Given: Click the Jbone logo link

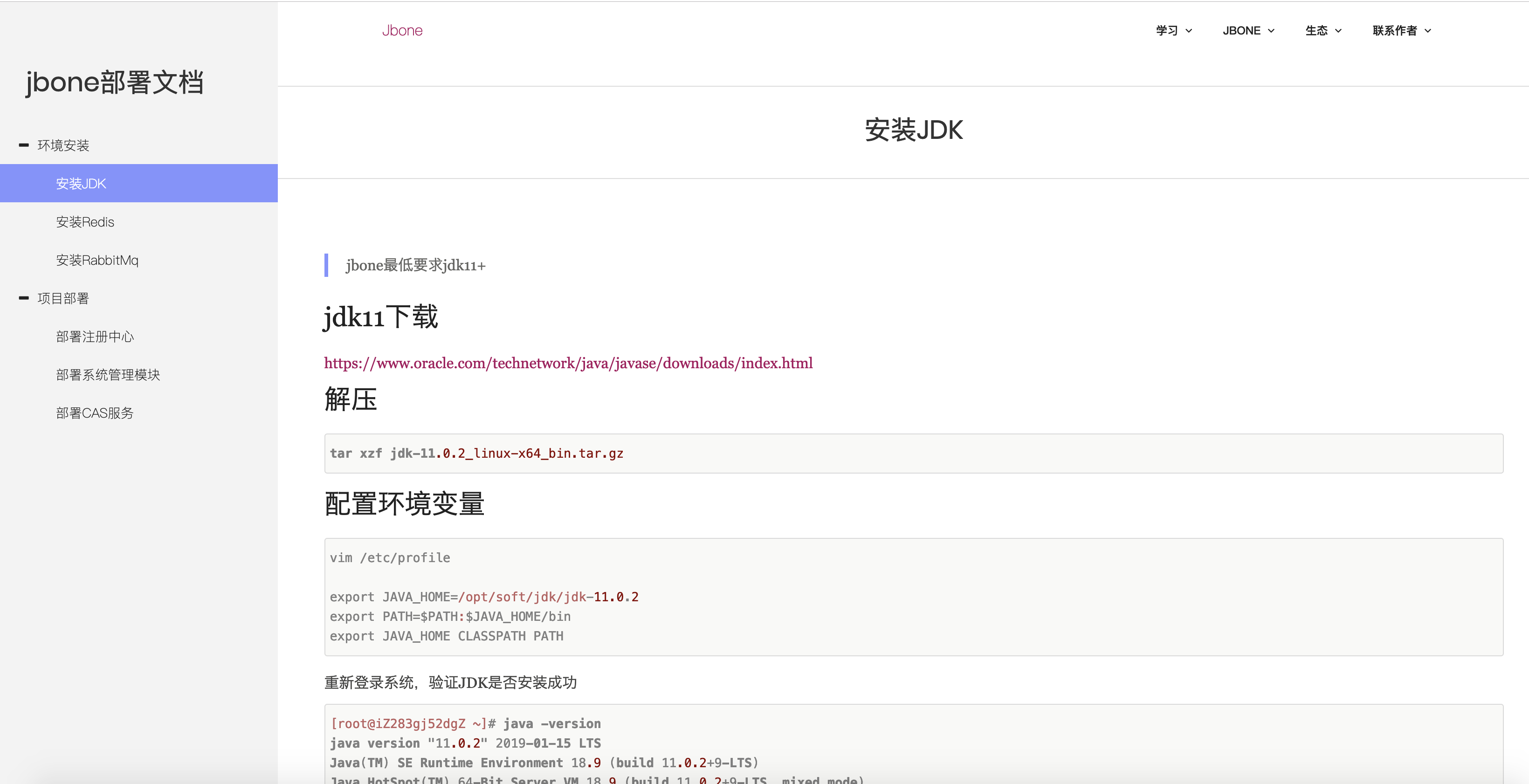Looking at the screenshot, I should pyautogui.click(x=402, y=30).
